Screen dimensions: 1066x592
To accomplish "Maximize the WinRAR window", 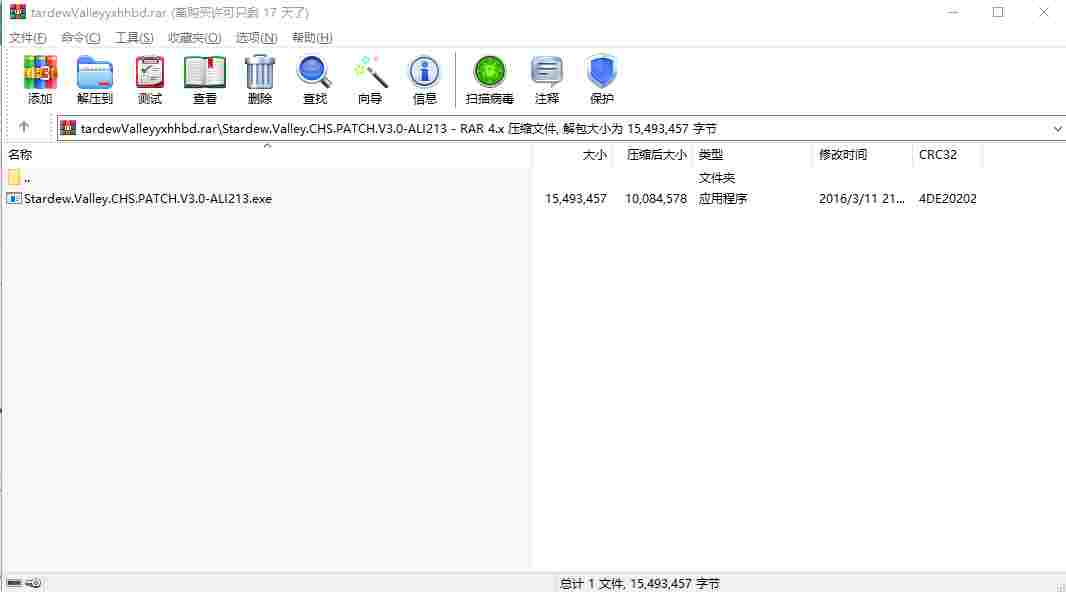I will (x=998, y=12).
